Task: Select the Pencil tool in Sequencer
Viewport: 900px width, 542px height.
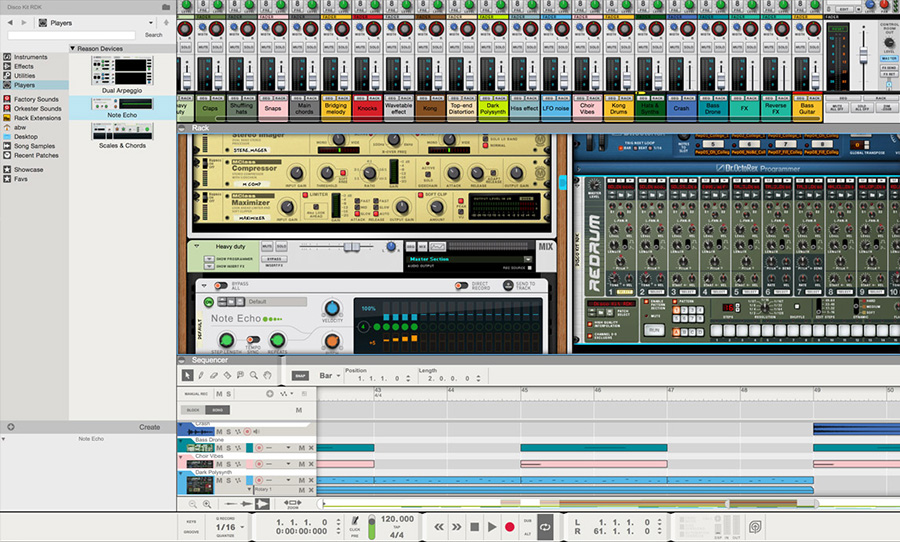Action: click(x=201, y=375)
